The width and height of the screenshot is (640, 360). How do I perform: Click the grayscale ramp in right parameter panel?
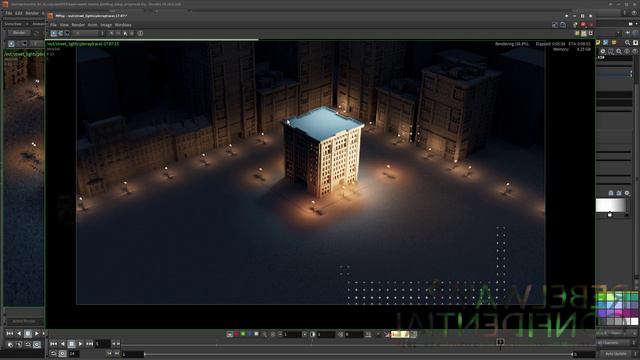tap(610, 205)
